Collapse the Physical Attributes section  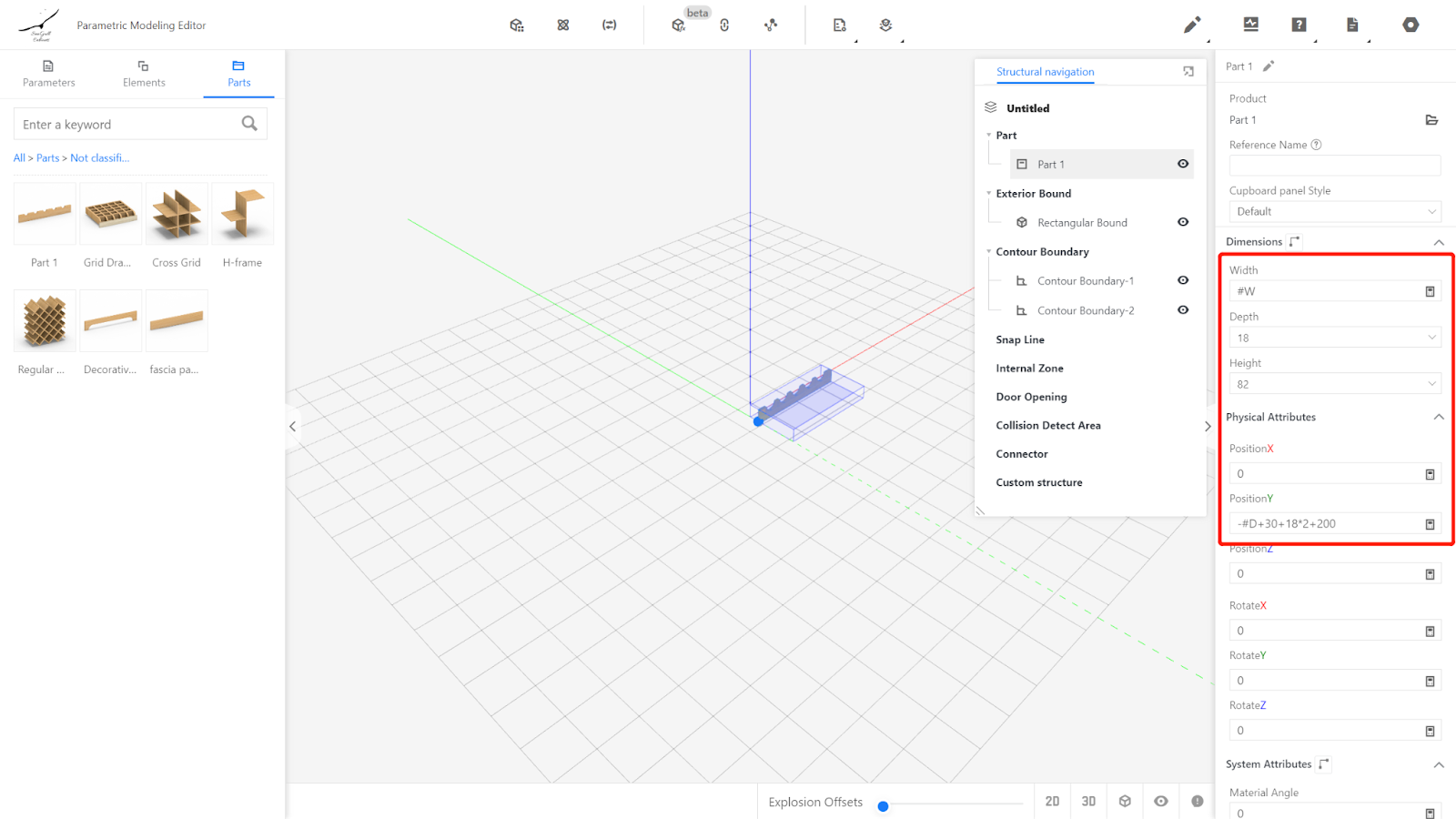(1439, 417)
